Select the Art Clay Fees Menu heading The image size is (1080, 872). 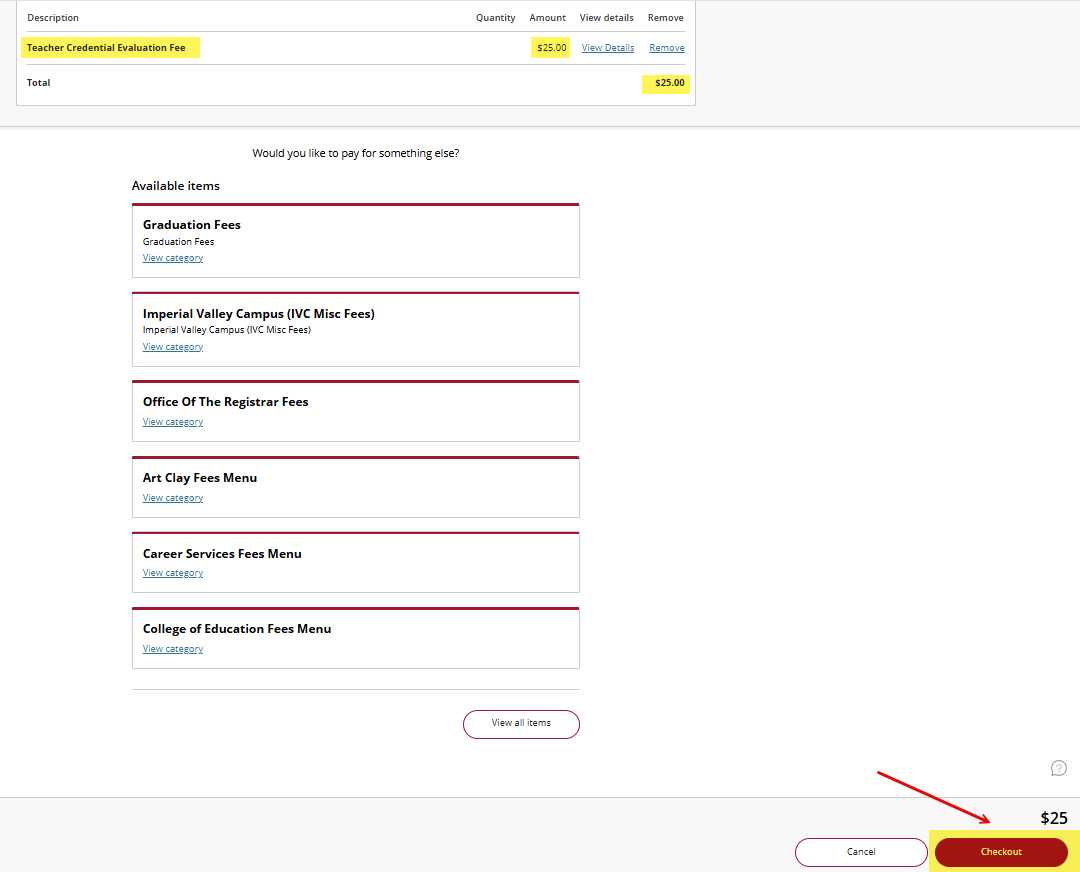click(x=200, y=478)
